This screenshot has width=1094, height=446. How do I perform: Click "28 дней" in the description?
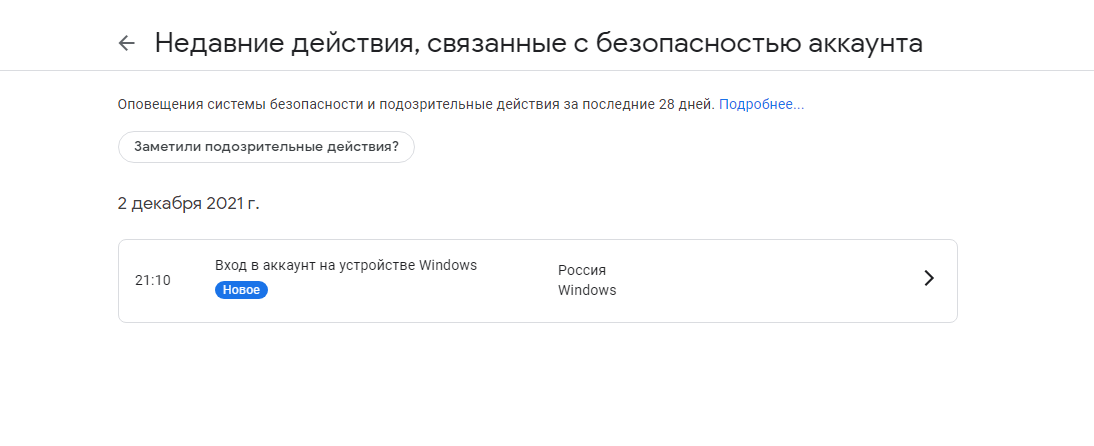[686, 104]
